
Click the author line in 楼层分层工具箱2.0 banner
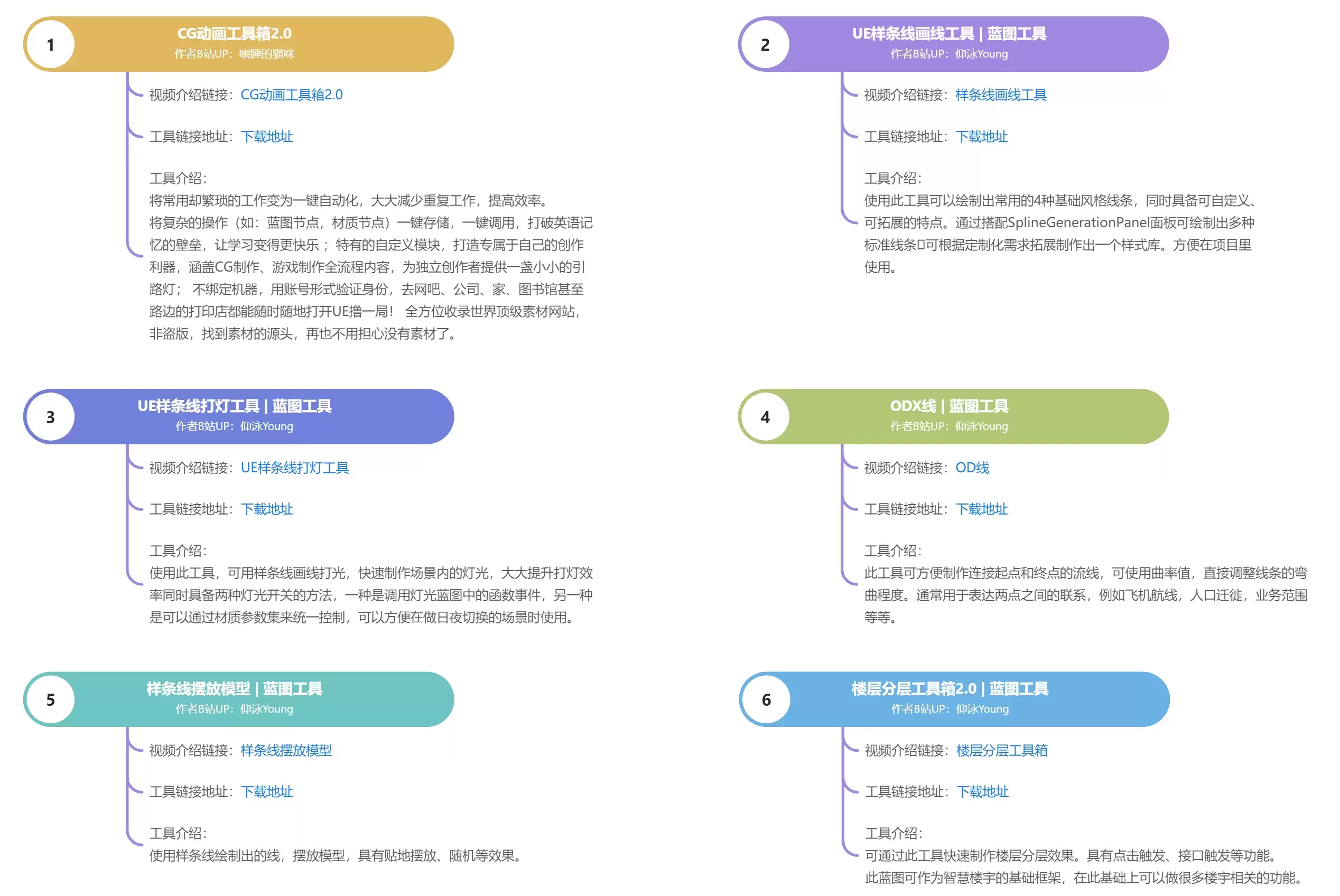click(950, 708)
